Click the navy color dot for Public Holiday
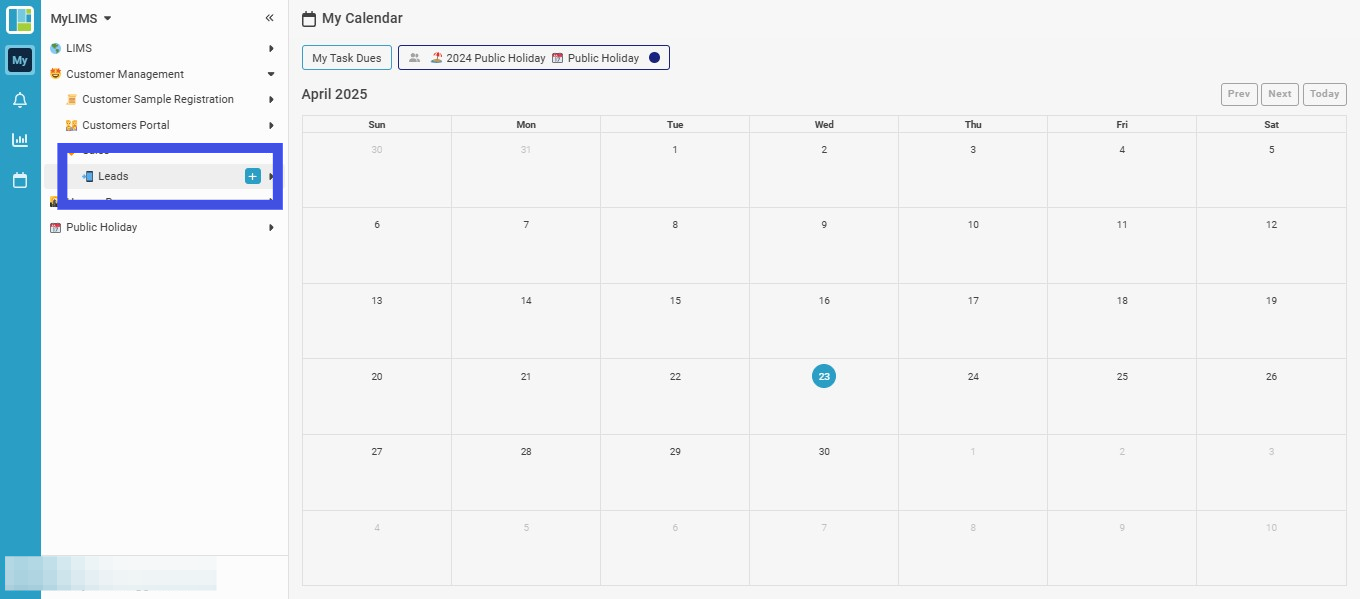The image size is (1360, 599). point(654,58)
